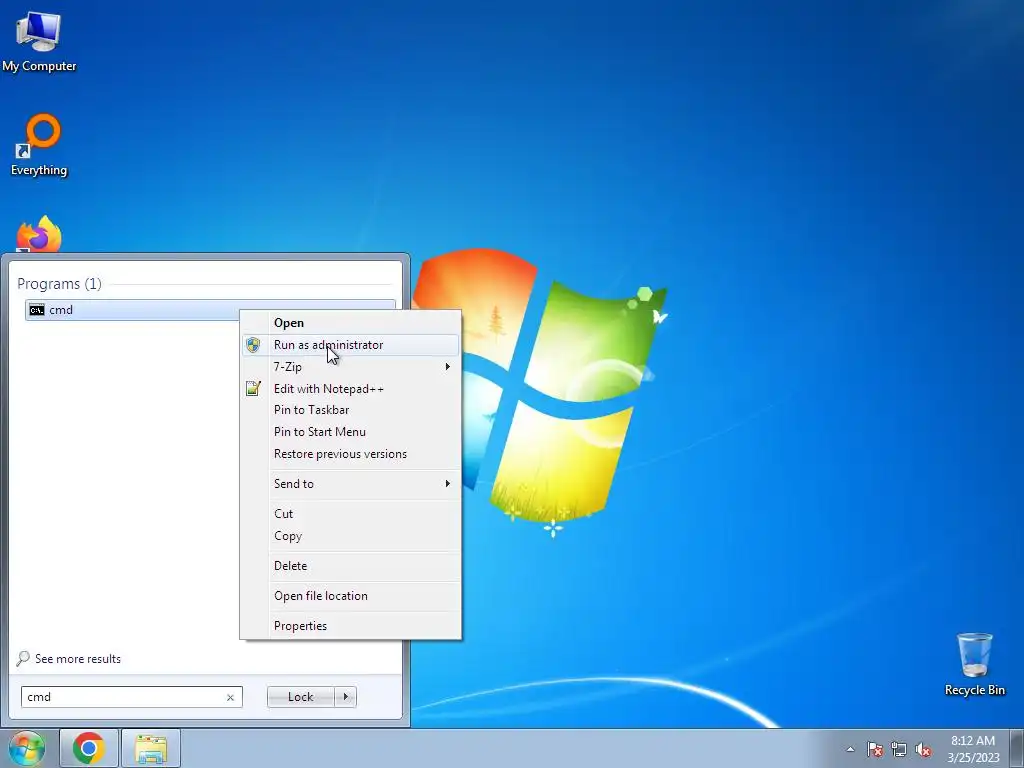Click the muted volume tray icon
The image size is (1024, 768).
[923, 749]
